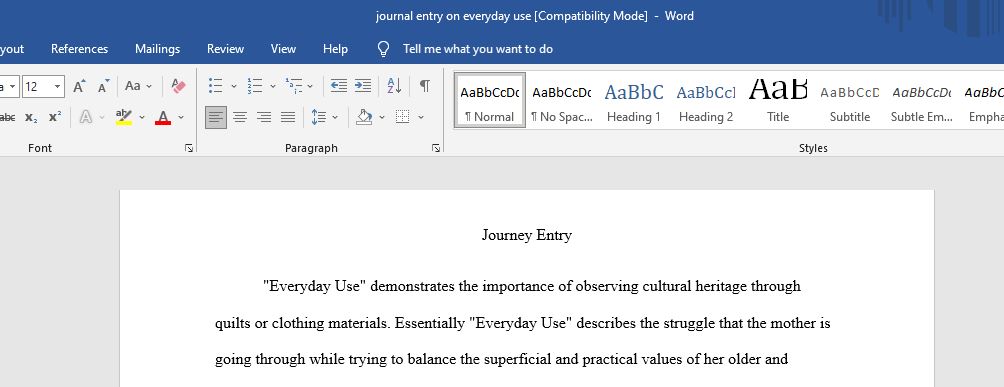The width and height of the screenshot is (1004, 387).
Task: Click the Numbering list icon
Action: pos(255,86)
